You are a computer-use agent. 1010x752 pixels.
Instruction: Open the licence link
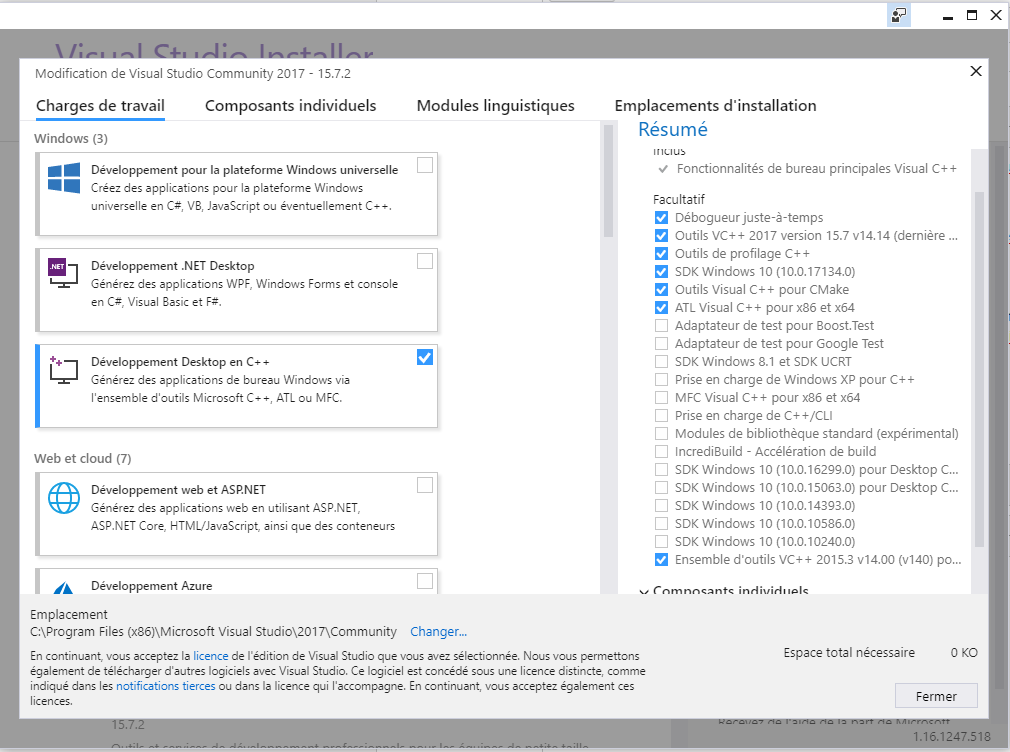(x=211, y=656)
